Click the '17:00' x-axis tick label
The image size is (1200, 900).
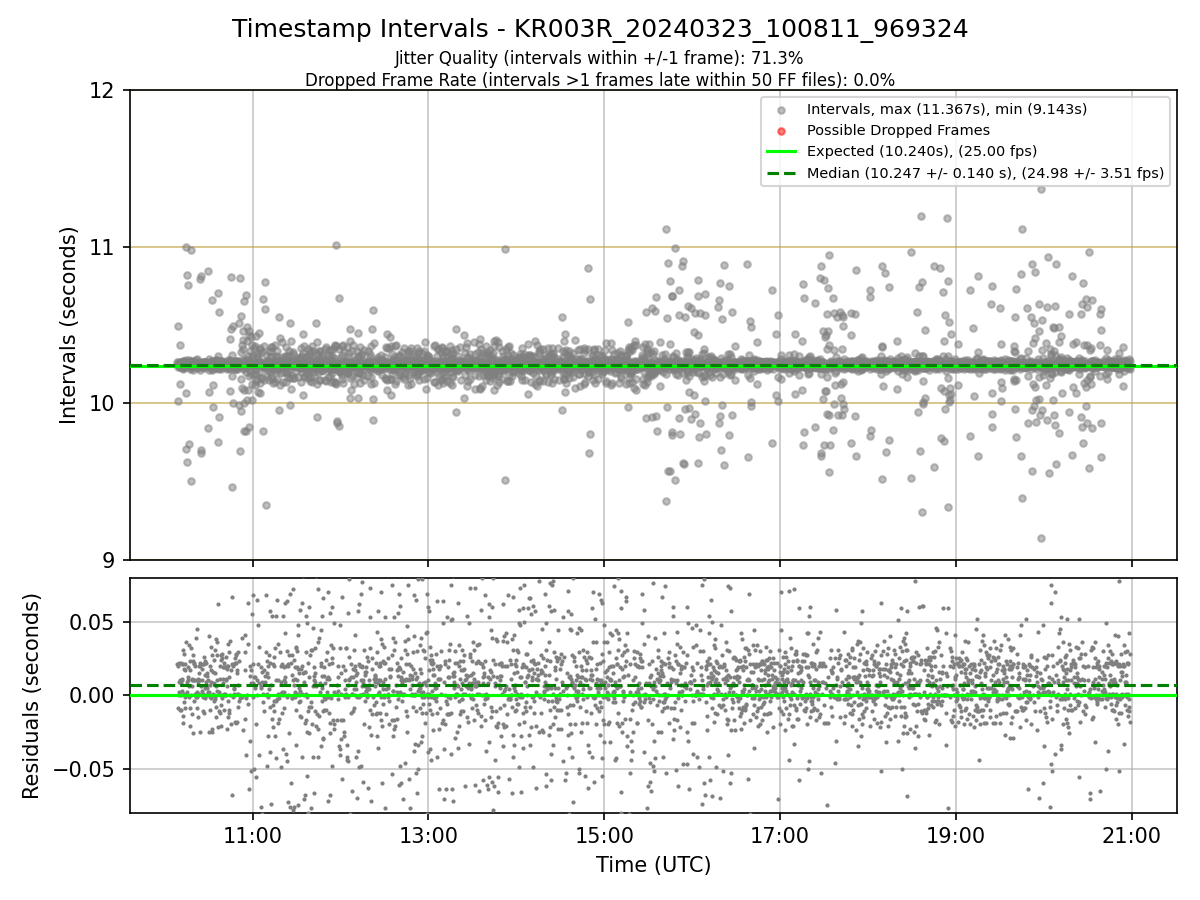pyautogui.click(x=780, y=835)
